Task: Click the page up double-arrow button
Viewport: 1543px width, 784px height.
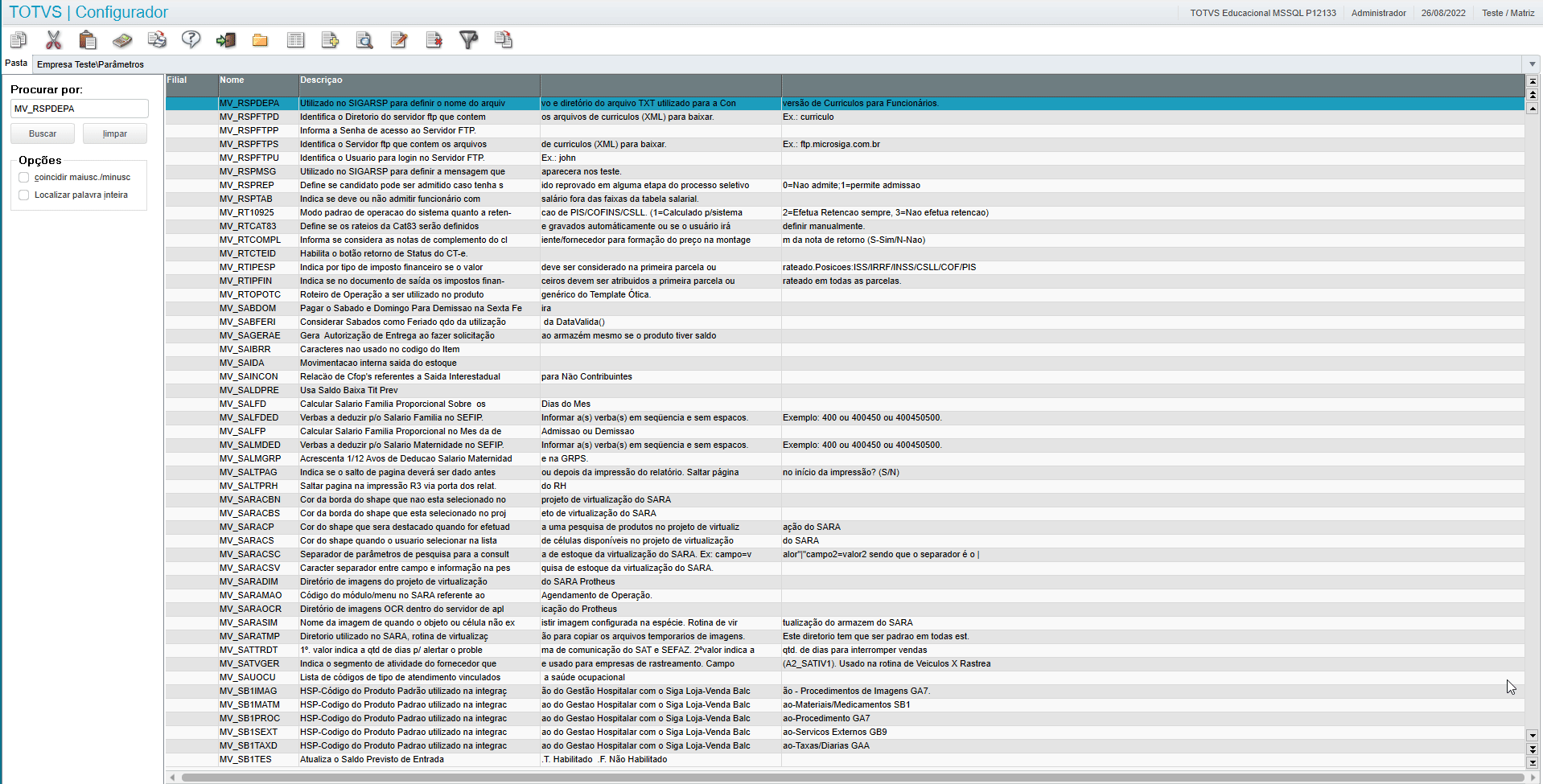Action: tap(1533, 95)
